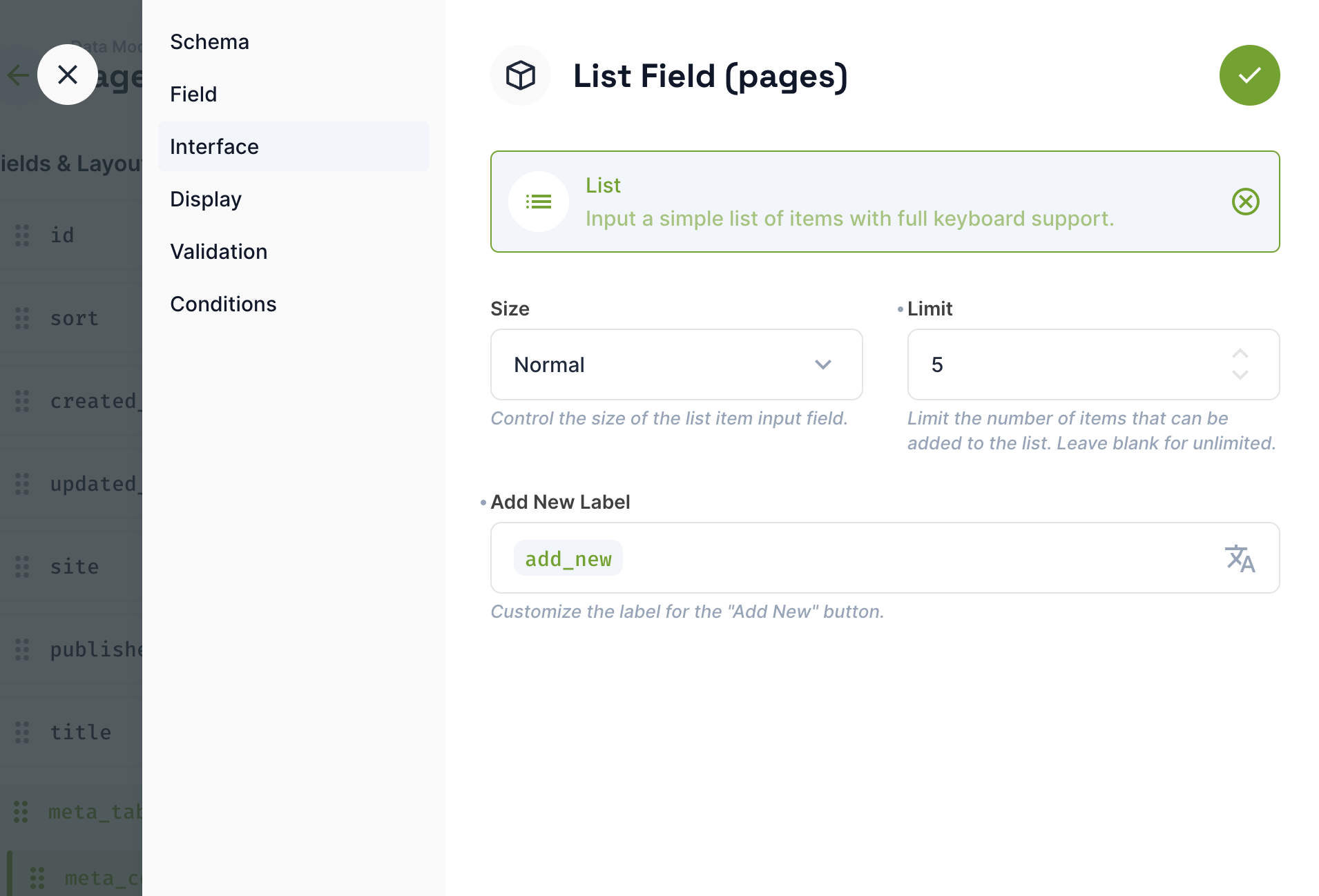The width and height of the screenshot is (1319, 896).
Task: Click the List interface bullet icon
Action: [x=539, y=202]
